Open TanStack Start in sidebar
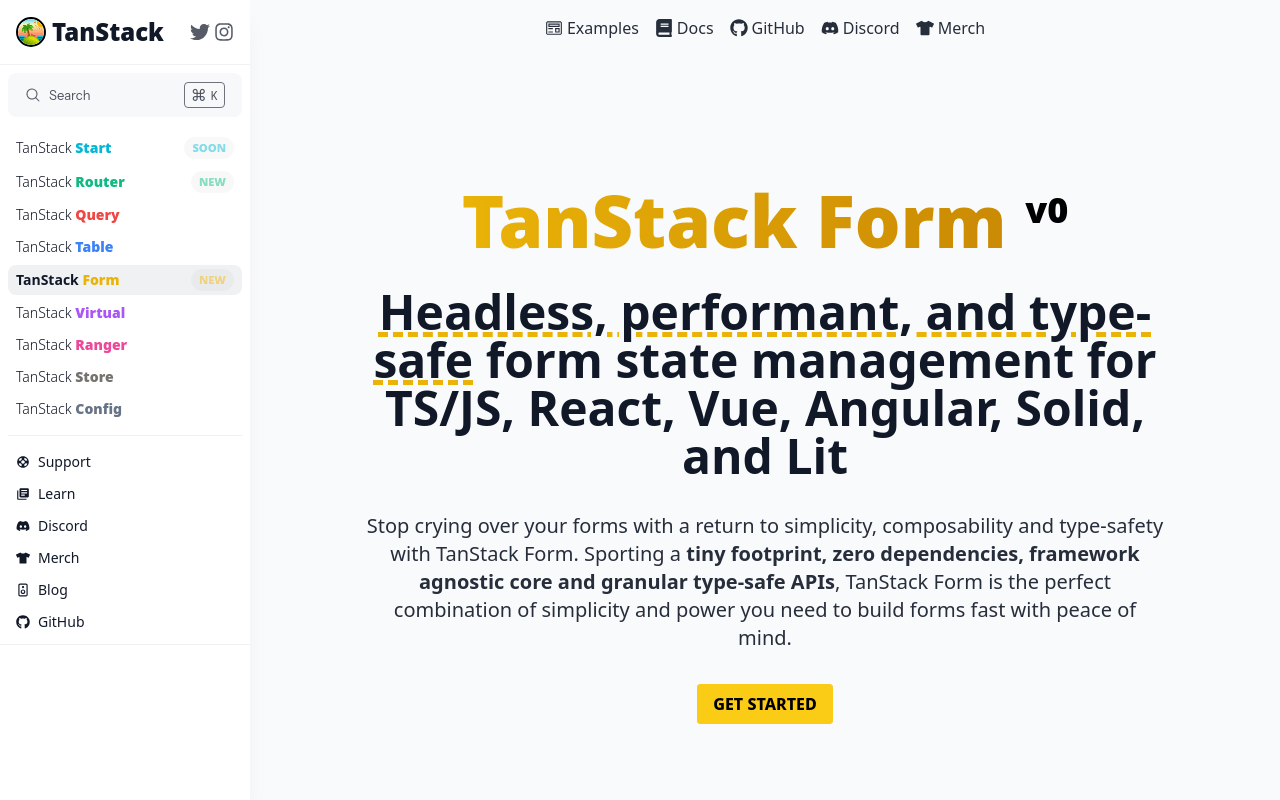The height and width of the screenshot is (800, 1280). pos(125,148)
